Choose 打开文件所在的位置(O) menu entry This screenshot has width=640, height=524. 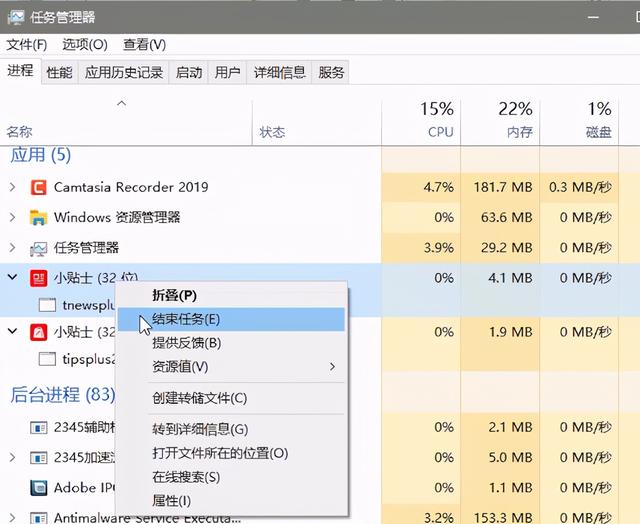pos(231,453)
